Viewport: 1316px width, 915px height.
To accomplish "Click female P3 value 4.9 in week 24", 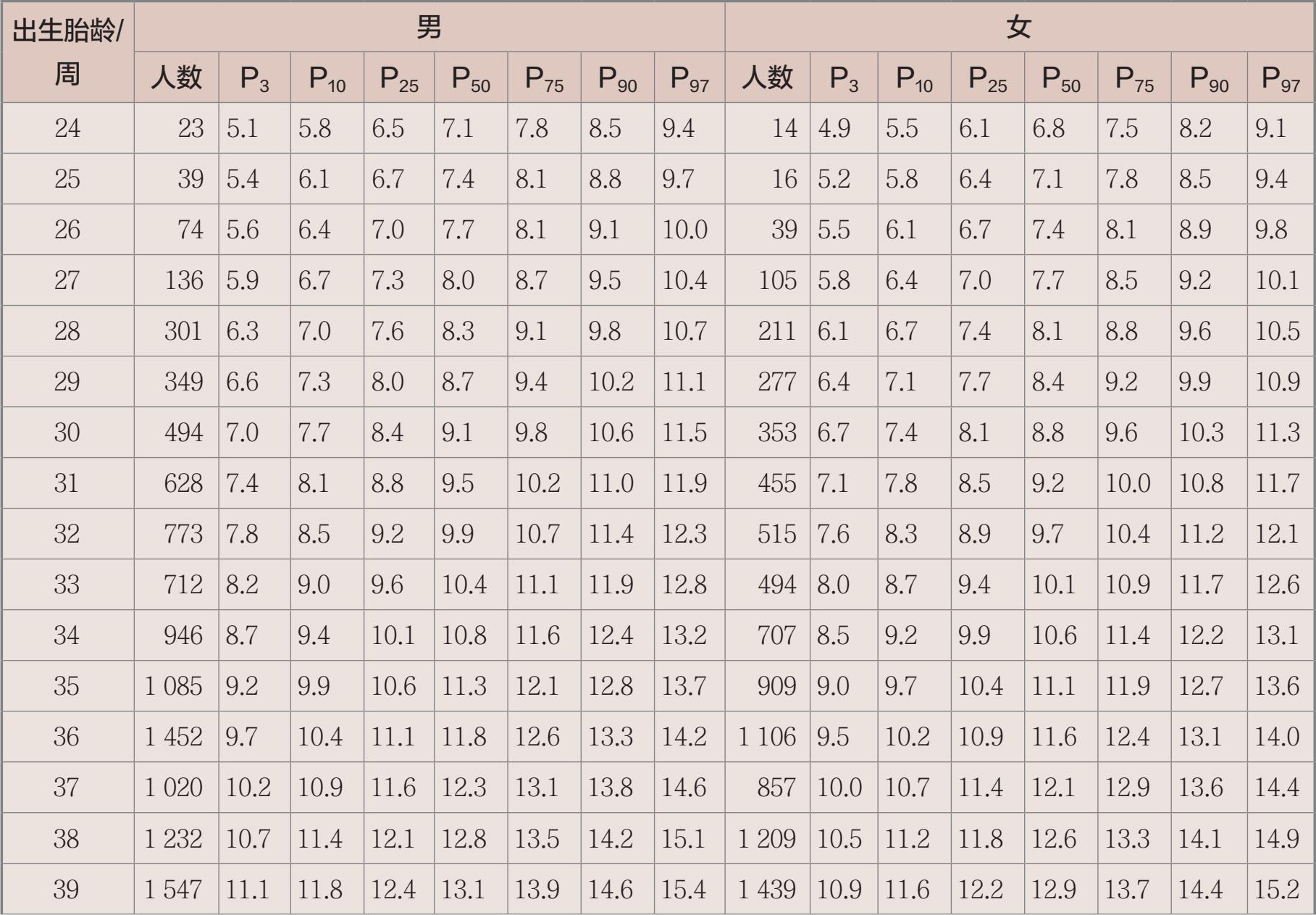I will click(835, 128).
